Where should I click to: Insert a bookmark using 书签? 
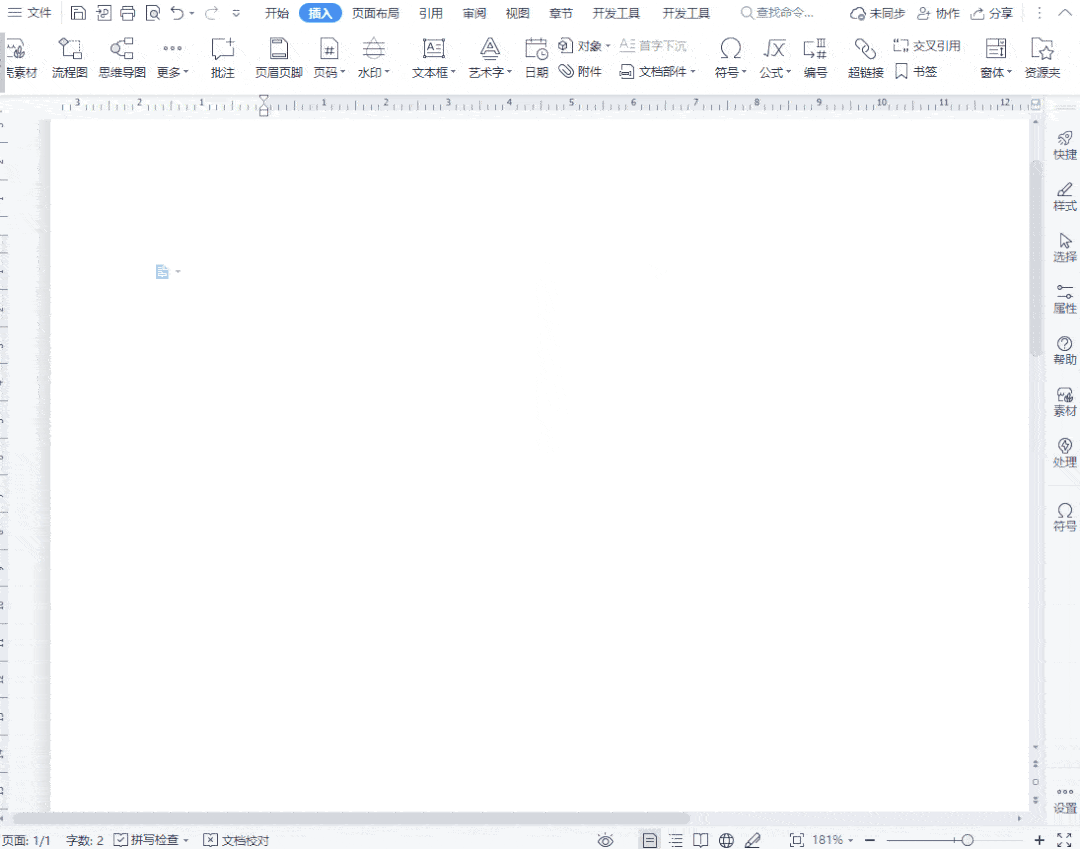coord(916,72)
